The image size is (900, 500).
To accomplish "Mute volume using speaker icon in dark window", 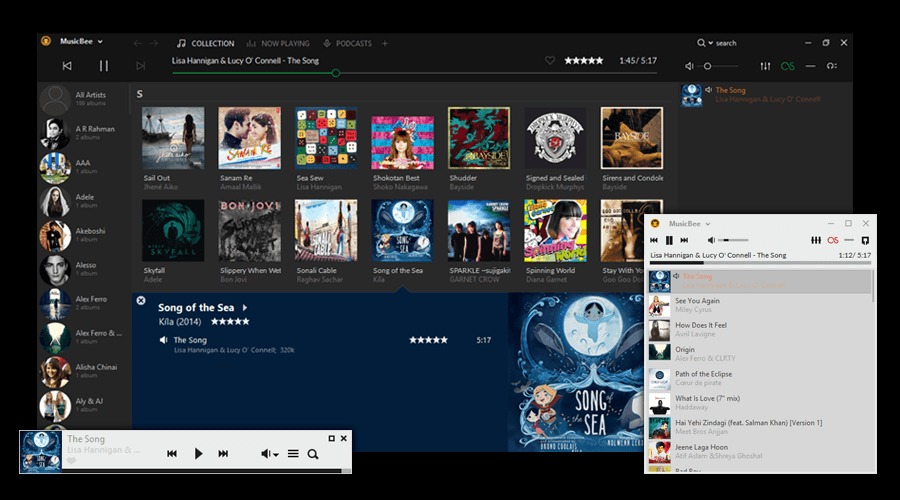I will point(690,66).
